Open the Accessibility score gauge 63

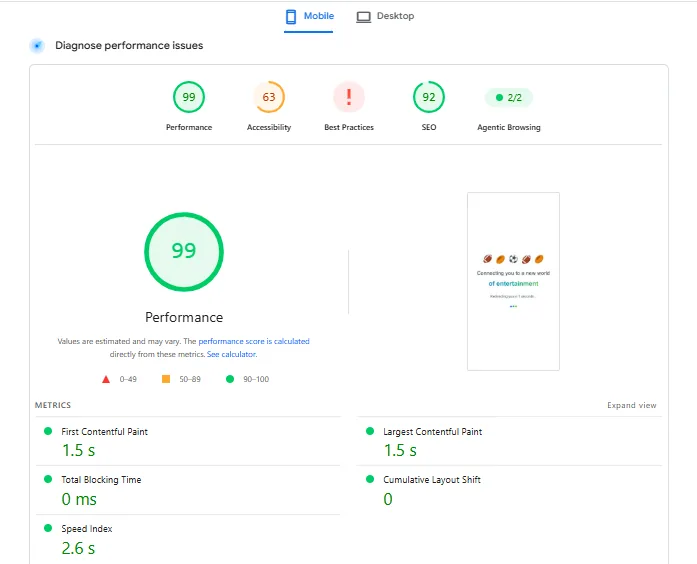269,97
